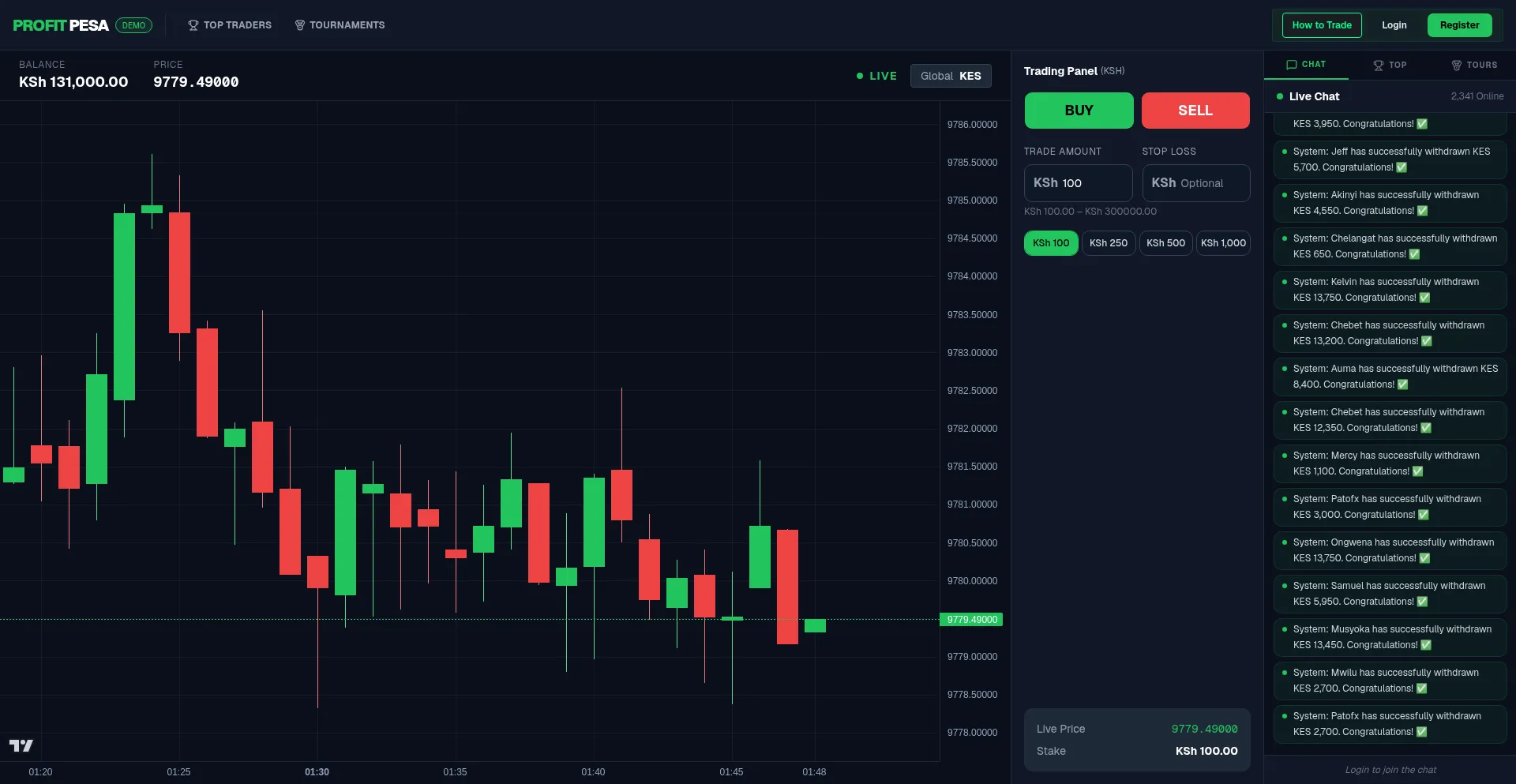Switch to the TOURS tab
Image resolution: width=1516 pixels, height=784 pixels.
click(1474, 65)
